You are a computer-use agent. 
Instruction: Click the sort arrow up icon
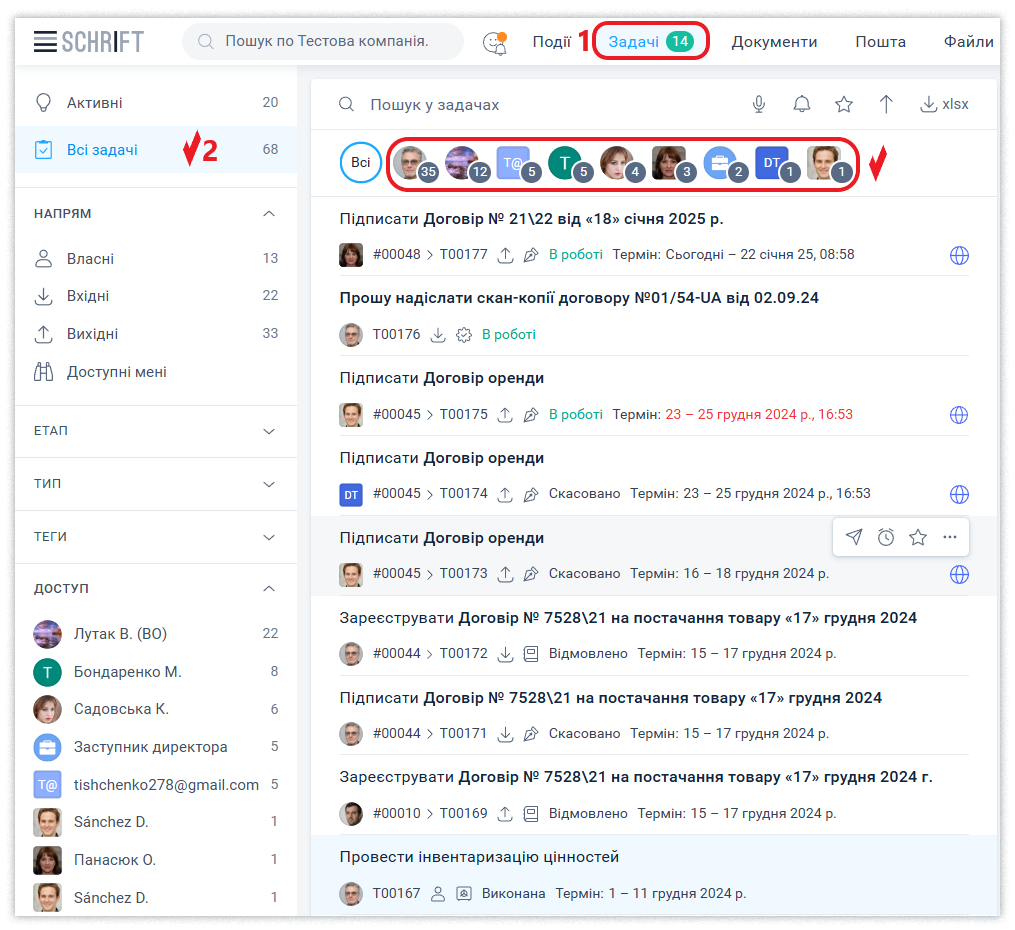(886, 104)
